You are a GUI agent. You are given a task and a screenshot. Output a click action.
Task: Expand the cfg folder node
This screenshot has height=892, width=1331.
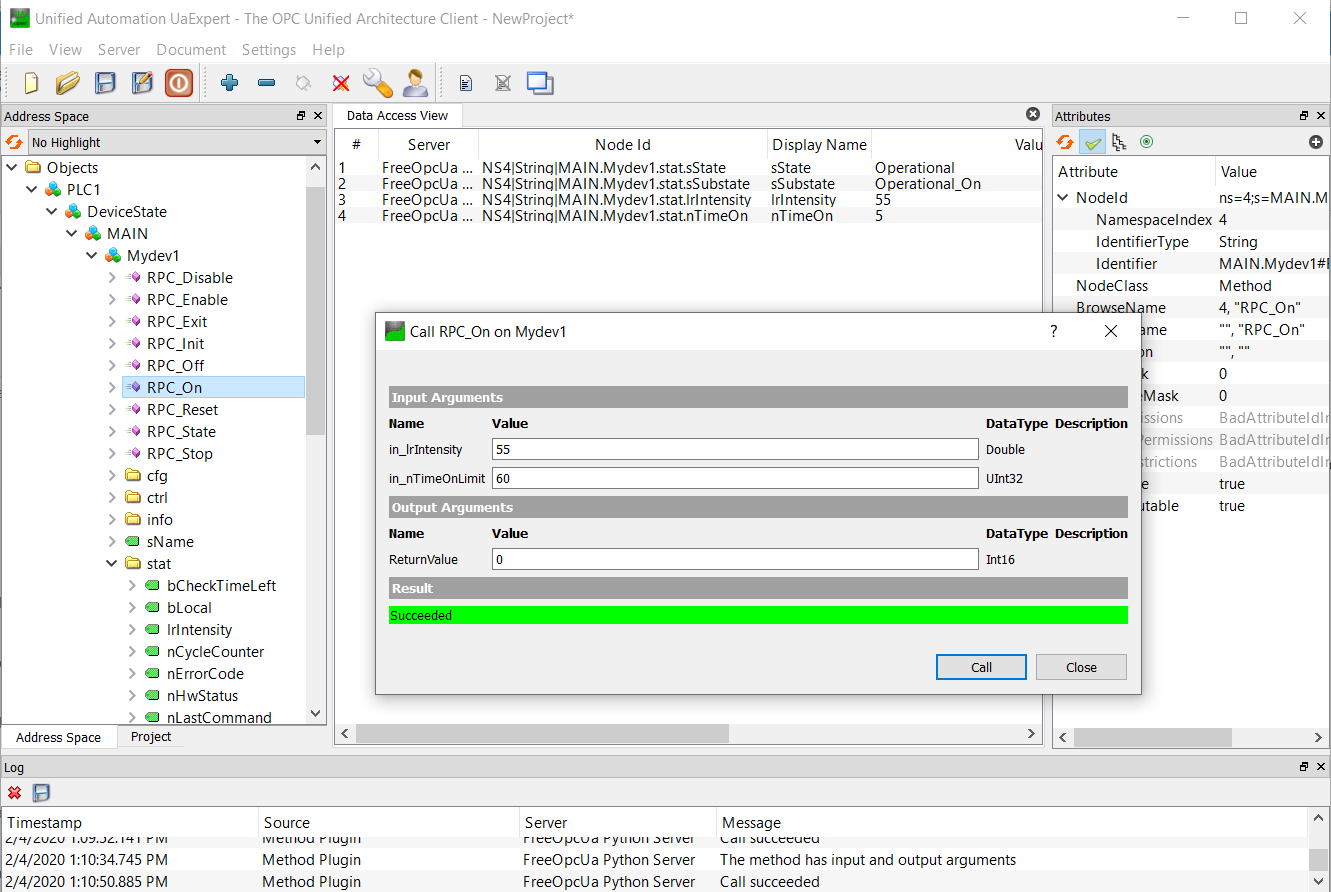(113, 476)
